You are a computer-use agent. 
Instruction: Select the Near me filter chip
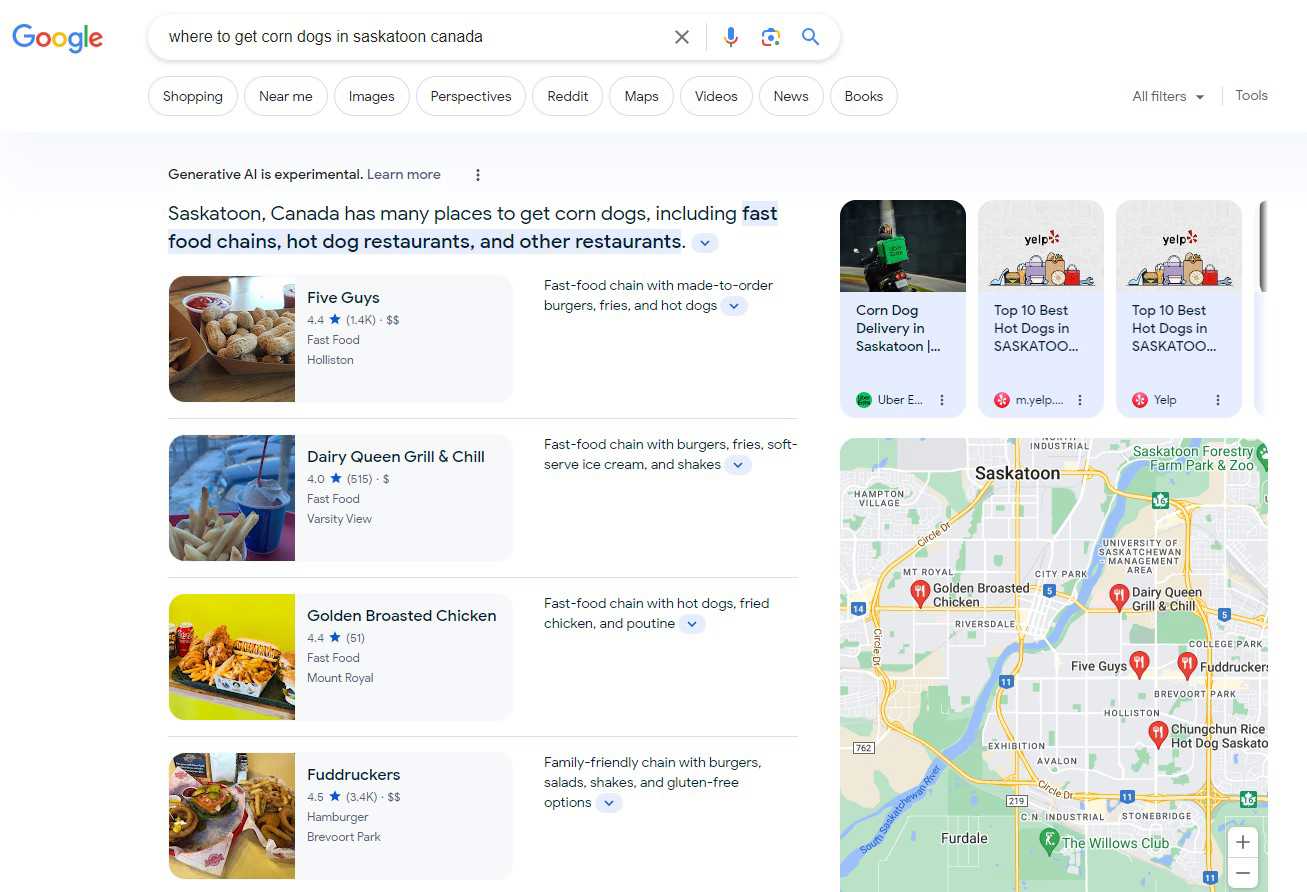click(286, 96)
